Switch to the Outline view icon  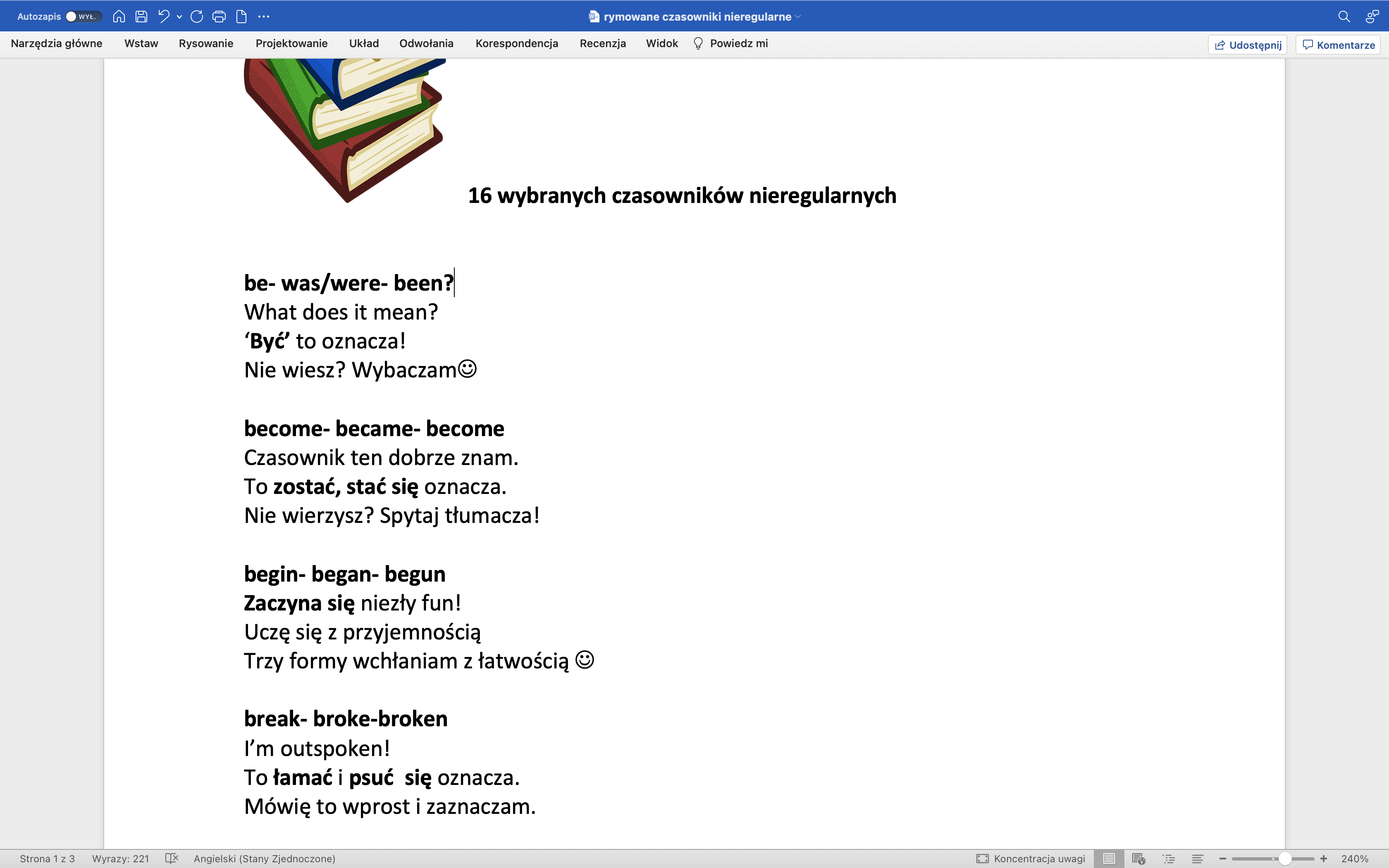[1169, 858]
